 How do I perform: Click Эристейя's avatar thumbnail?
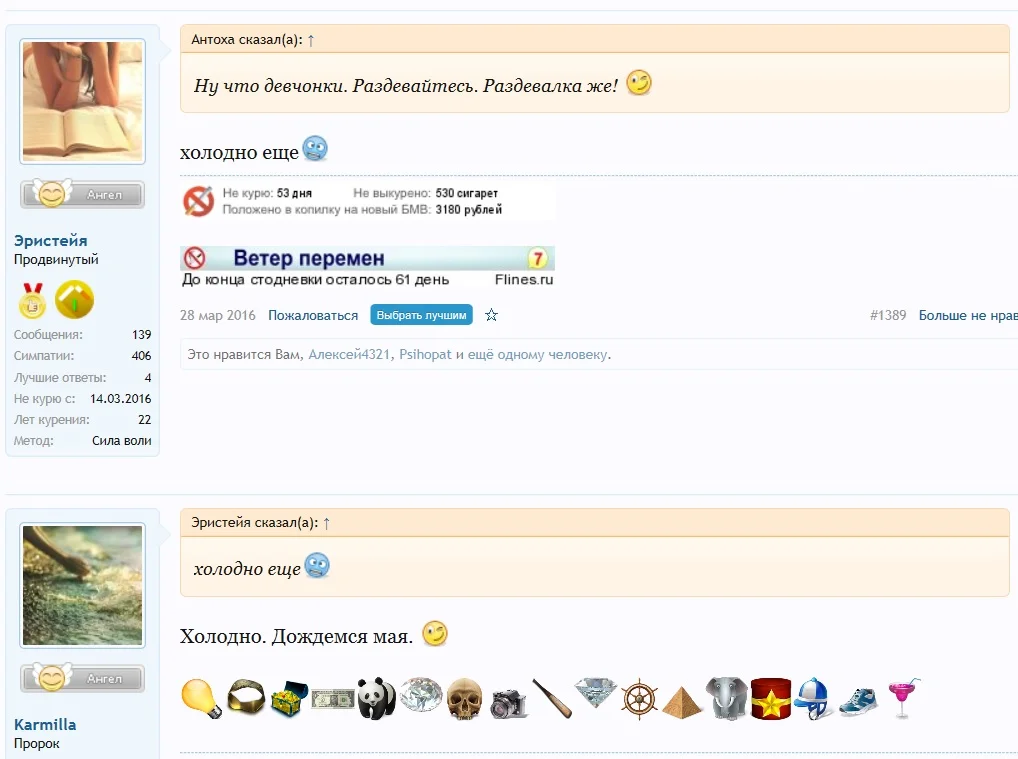click(82, 100)
